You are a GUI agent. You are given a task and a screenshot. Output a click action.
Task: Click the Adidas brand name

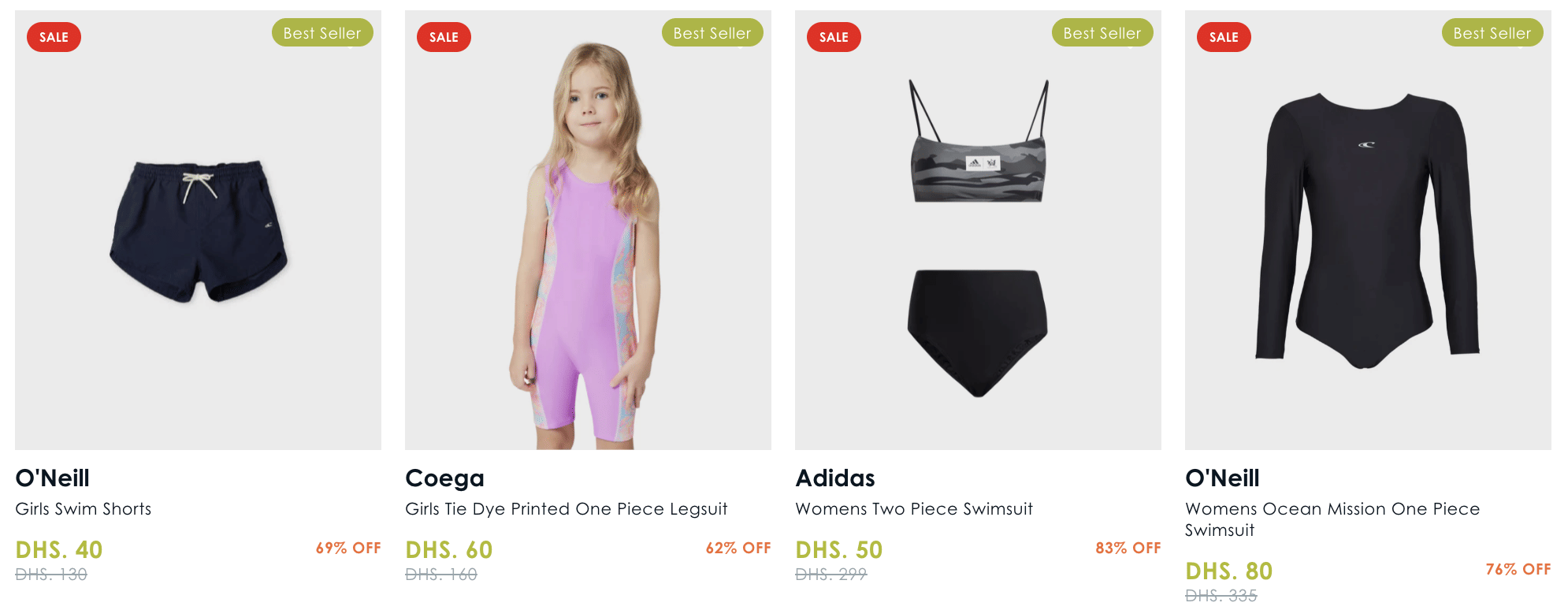click(835, 478)
